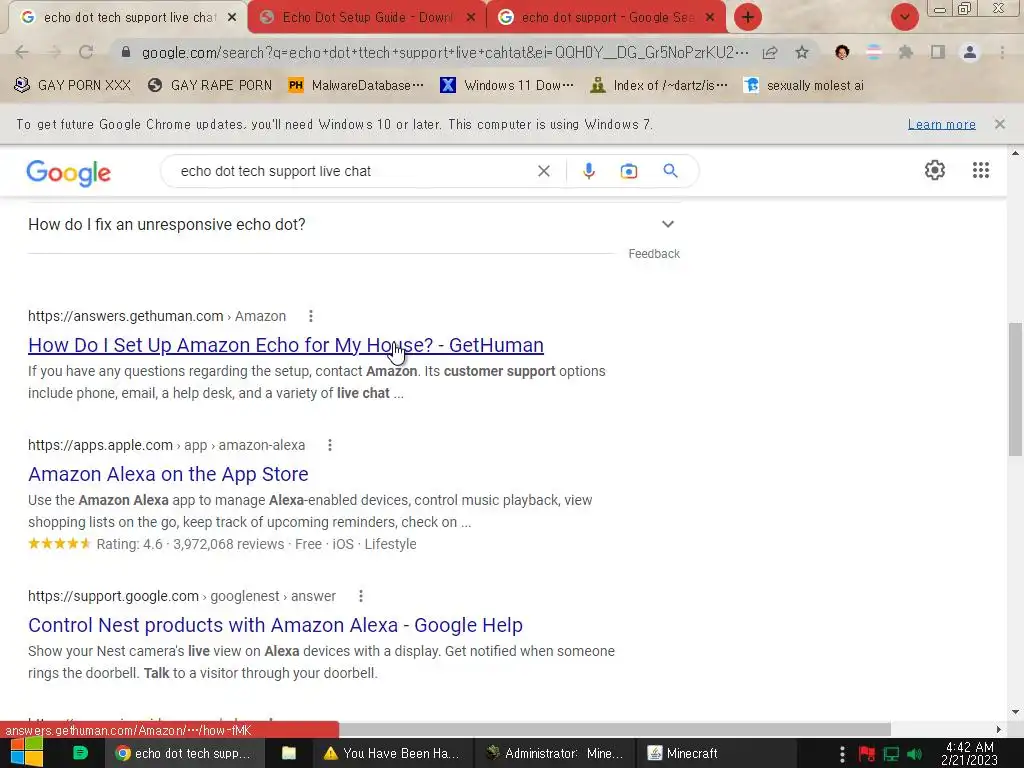
Task: Open the Windows Start button
Action: pos(27,753)
